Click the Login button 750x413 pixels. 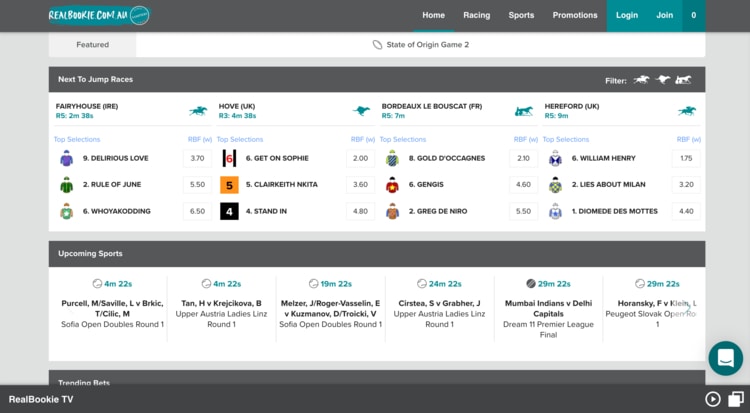[x=627, y=15]
